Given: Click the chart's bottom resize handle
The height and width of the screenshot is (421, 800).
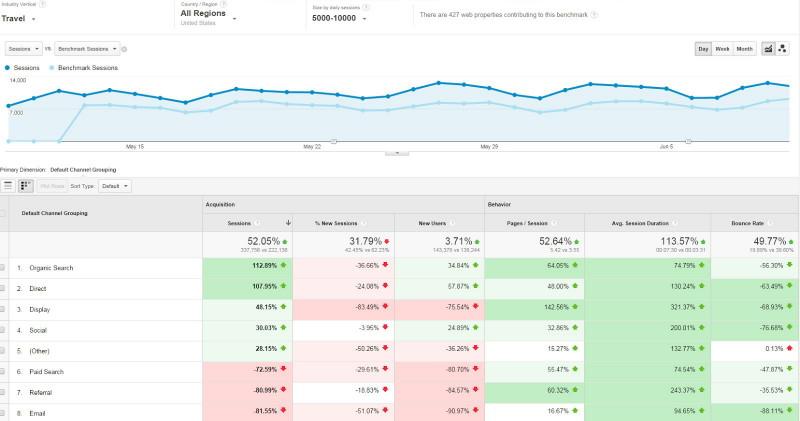Looking at the screenshot, I should tap(397, 154).
